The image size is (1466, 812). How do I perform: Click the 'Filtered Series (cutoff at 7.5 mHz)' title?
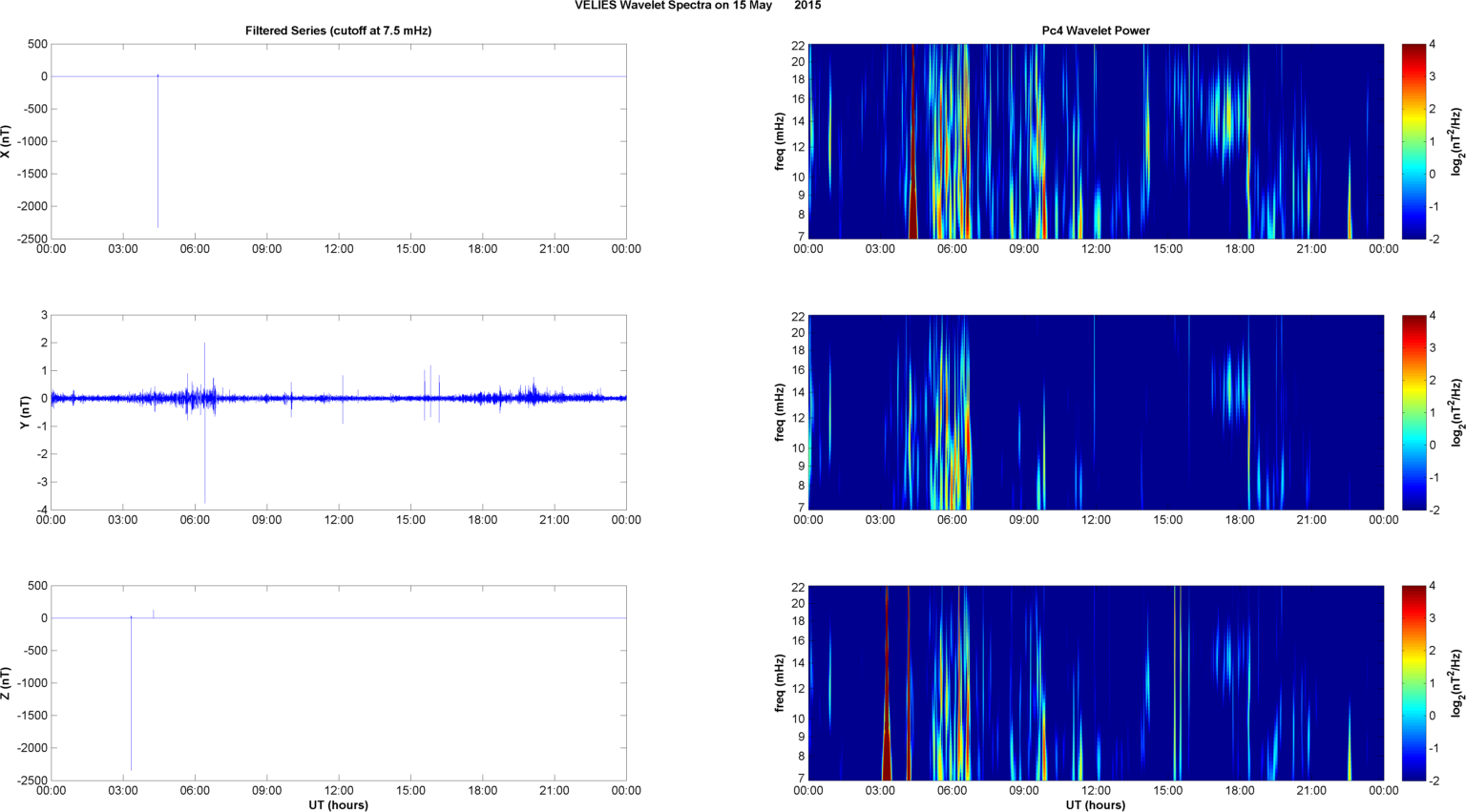click(338, 31)
